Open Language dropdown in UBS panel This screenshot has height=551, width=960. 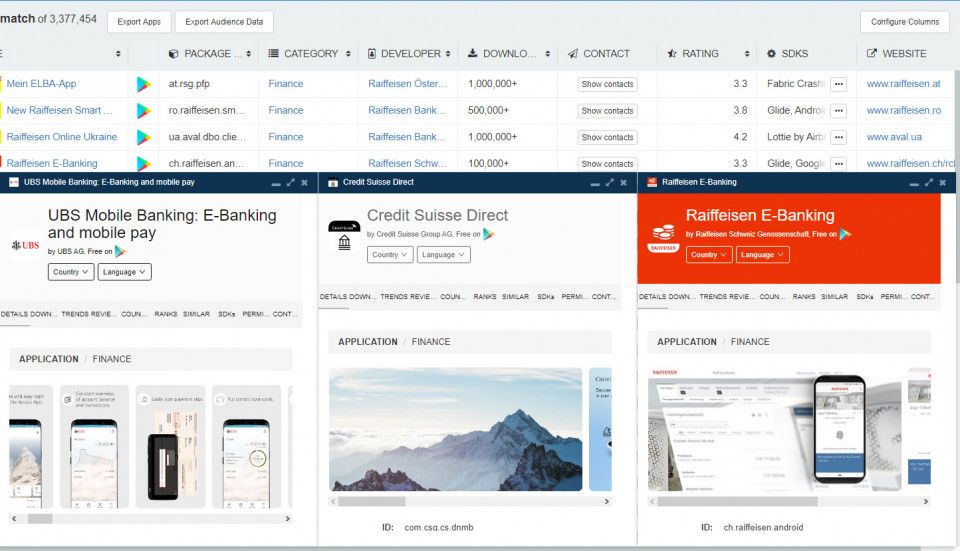[x=124, y=272]
